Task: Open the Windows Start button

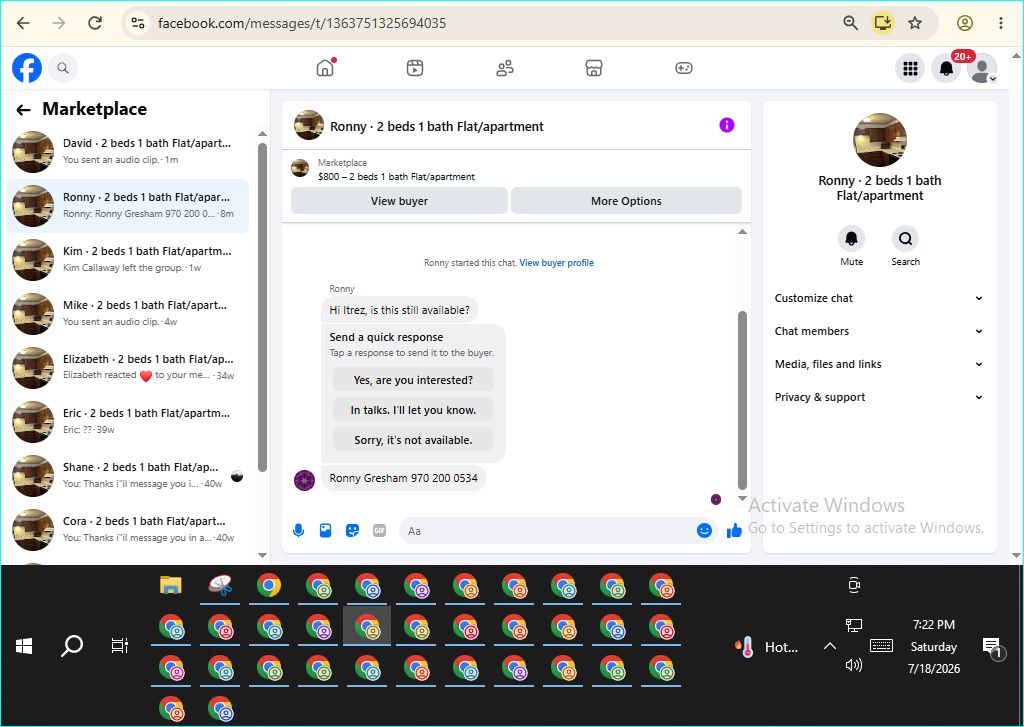Action: coord(24,647)
